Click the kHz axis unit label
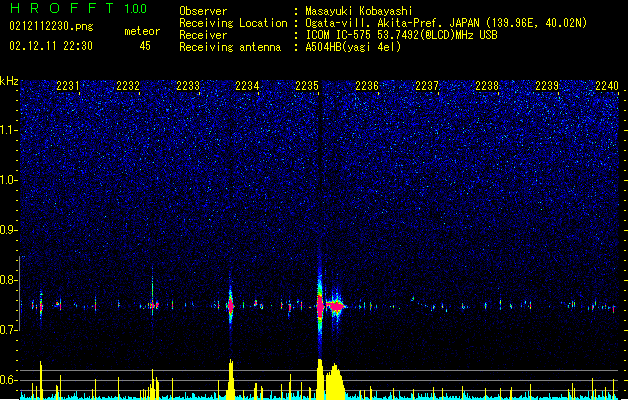Image resolution: width=629 pixels, height=400 pixels. click(9, 81)
